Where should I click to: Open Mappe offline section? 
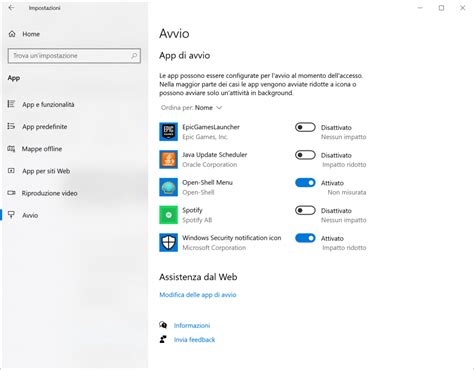point(42,149)
